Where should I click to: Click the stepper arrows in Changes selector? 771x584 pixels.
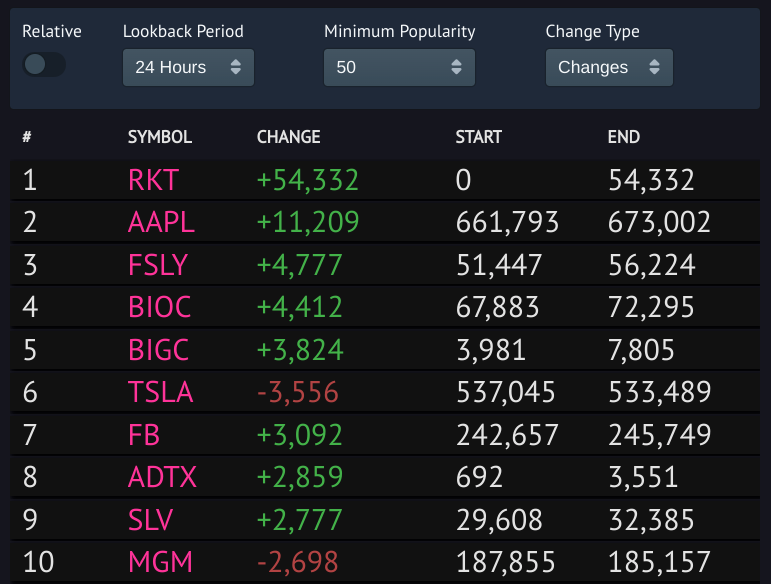pyautogui.click(x=654, y=67)
